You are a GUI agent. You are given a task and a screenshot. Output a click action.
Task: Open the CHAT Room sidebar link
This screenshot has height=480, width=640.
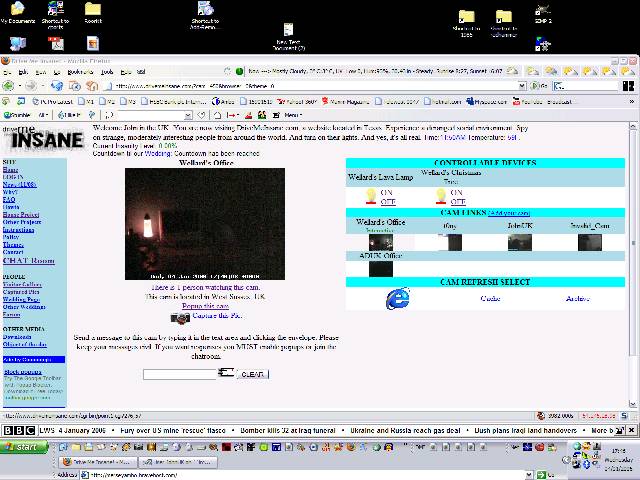[29, 260]
